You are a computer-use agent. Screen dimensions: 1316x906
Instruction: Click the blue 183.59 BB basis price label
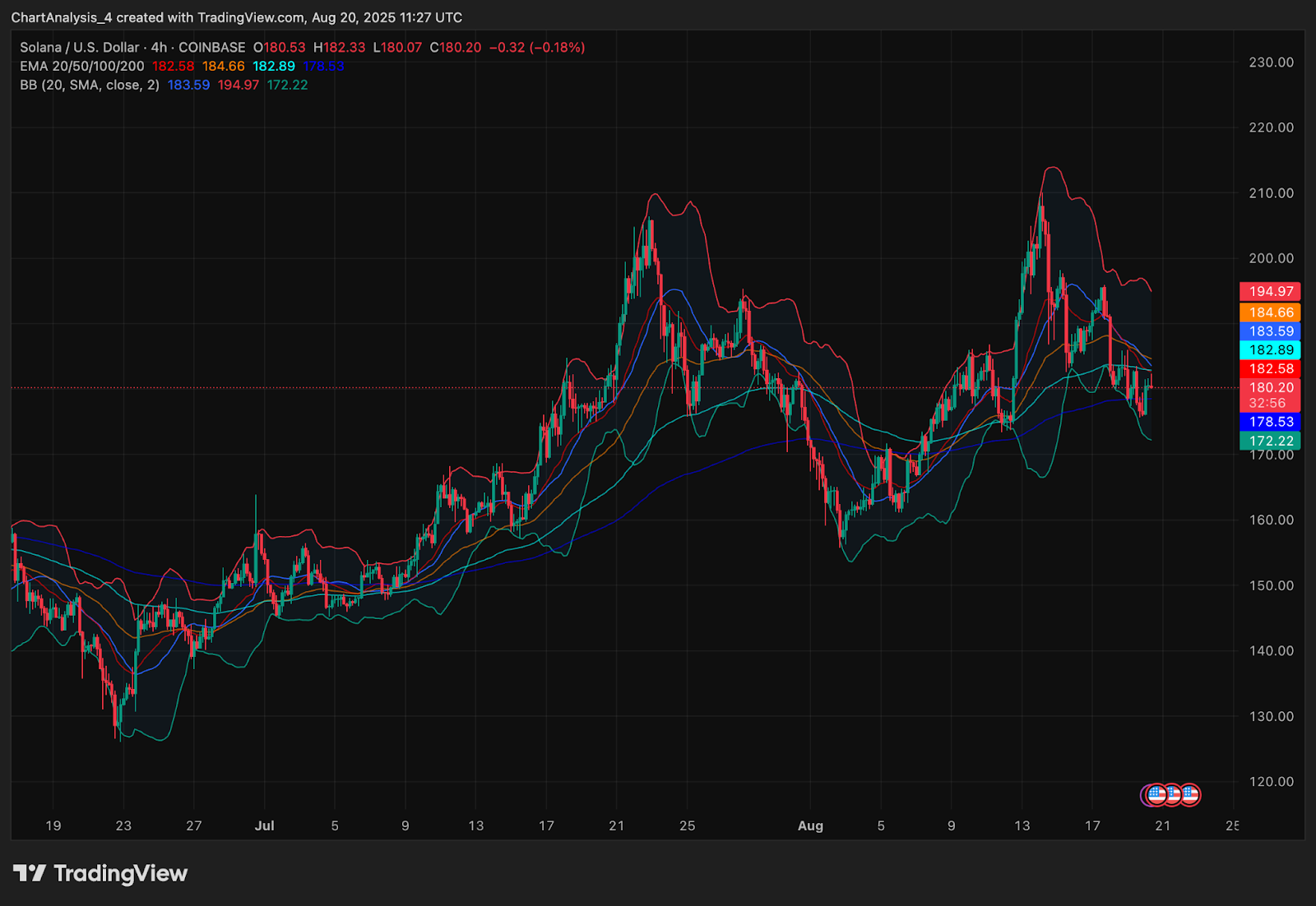point(1270,331)
